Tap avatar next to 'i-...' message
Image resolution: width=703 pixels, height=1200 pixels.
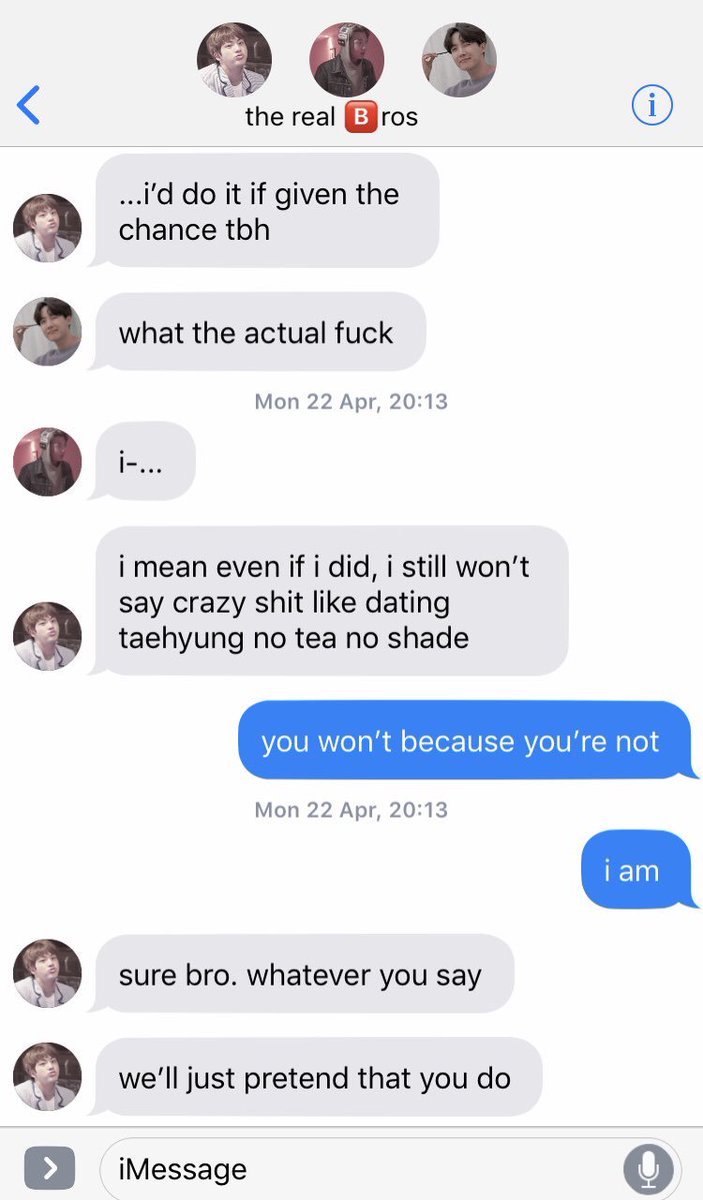pyautogui.click(x=47, y=462)
